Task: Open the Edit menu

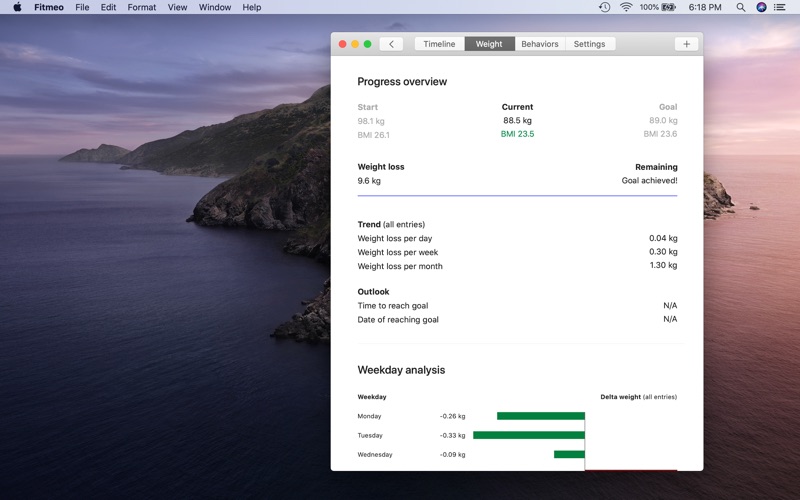Action: coord(108,7)
